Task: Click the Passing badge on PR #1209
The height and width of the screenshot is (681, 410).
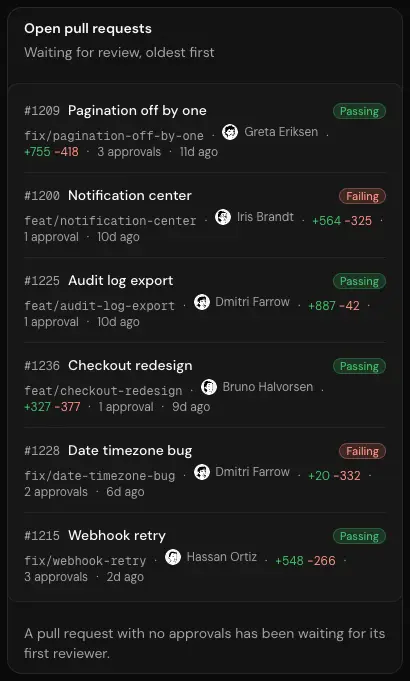Action: 359,111
